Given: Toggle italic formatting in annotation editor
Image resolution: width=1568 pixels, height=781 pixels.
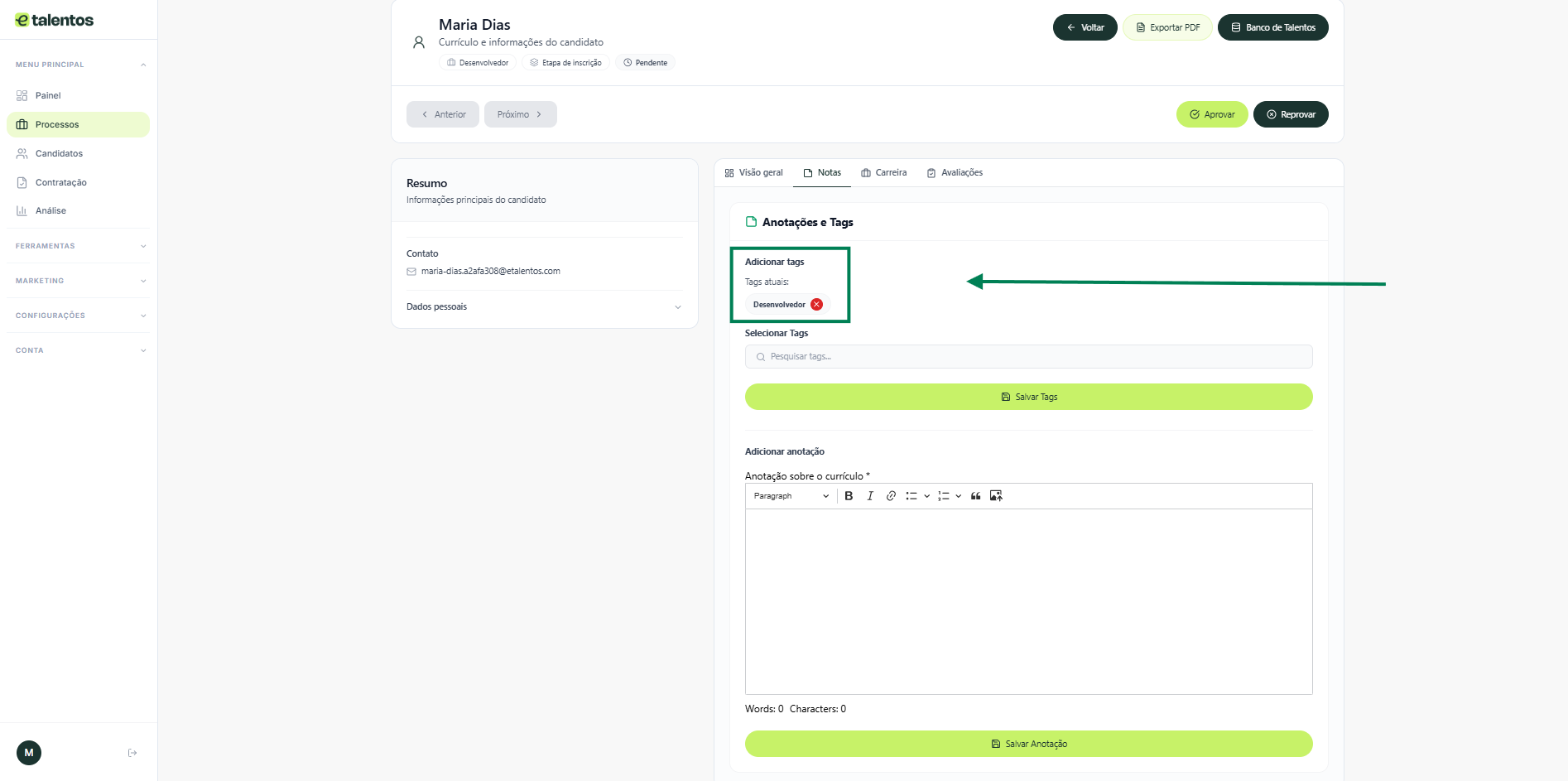Looking at the screenshot, I should (x=869, y=496).
